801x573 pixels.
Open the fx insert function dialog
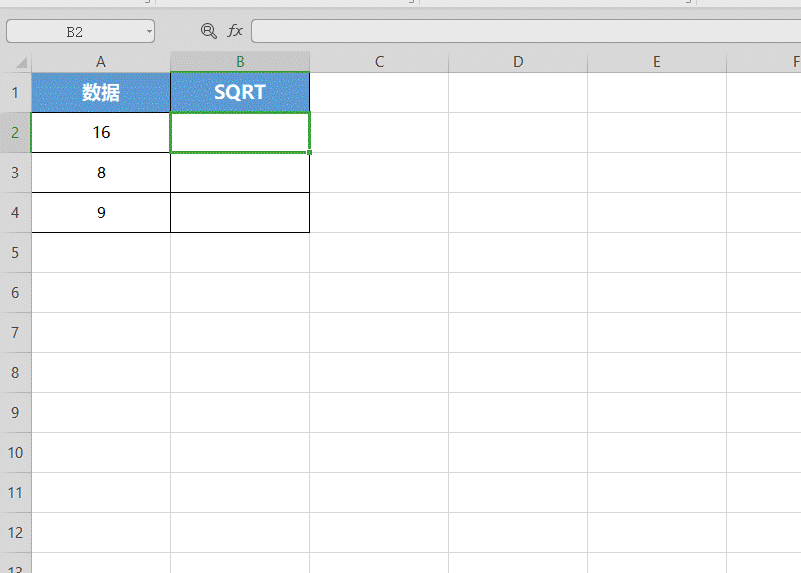[235, 31]
